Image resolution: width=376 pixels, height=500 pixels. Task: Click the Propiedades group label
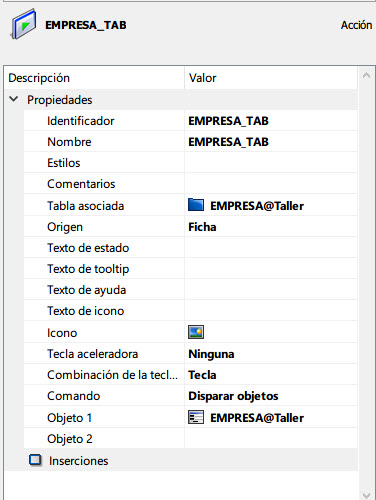60,100
